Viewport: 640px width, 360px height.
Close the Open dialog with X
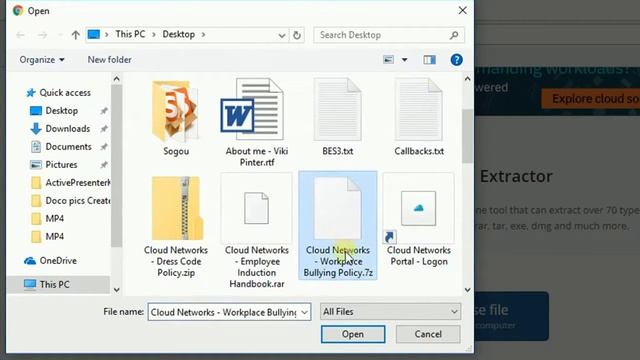coord(462,11)
